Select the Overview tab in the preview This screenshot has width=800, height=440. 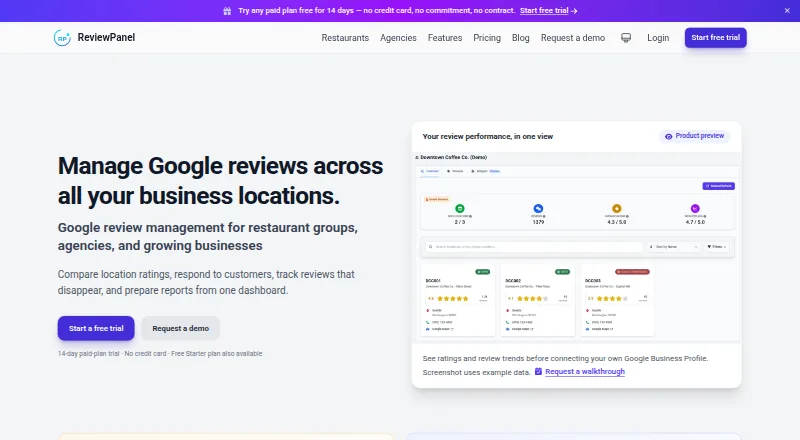click(x=430, y=171)
